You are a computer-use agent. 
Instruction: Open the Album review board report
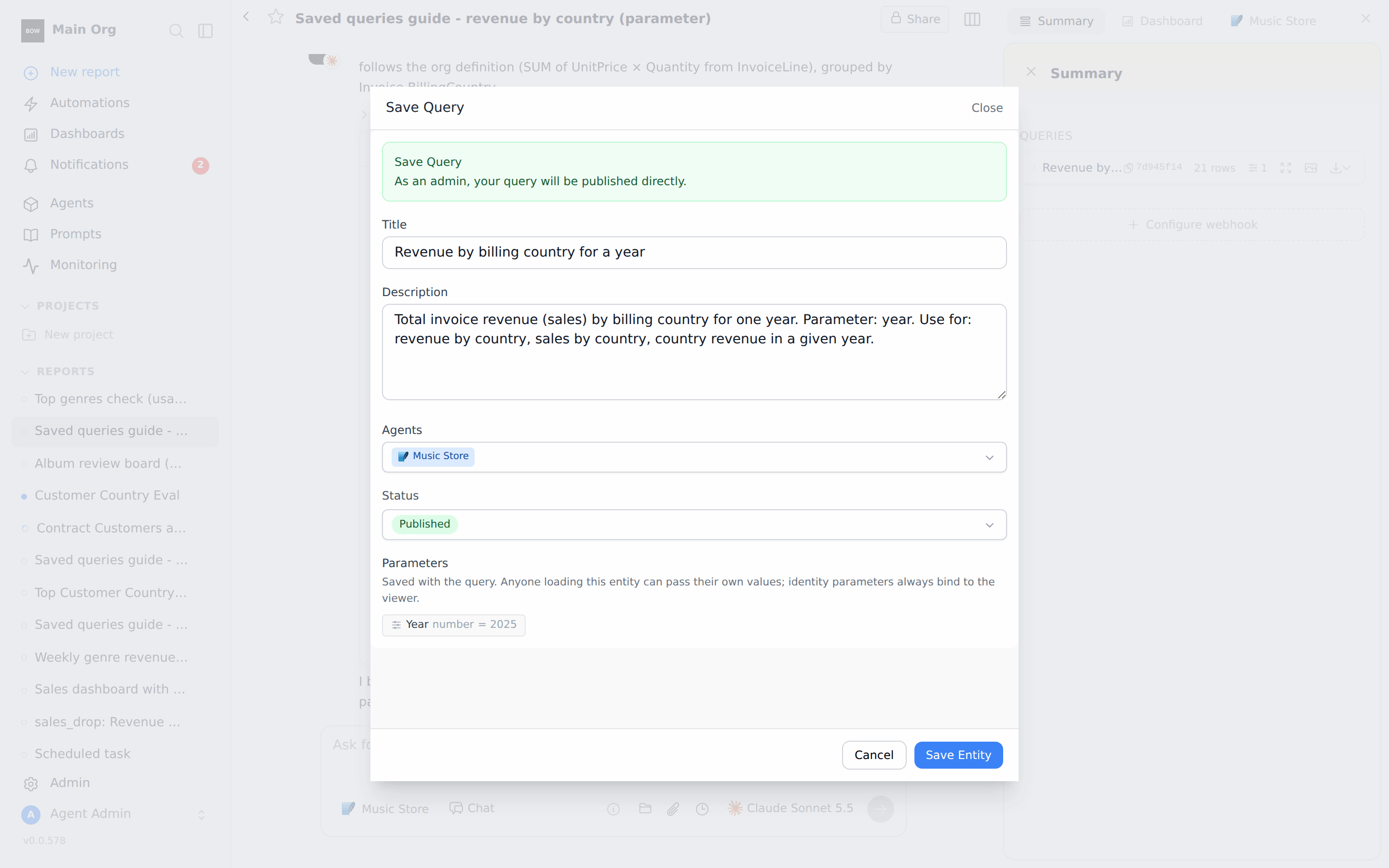point(108,464)
